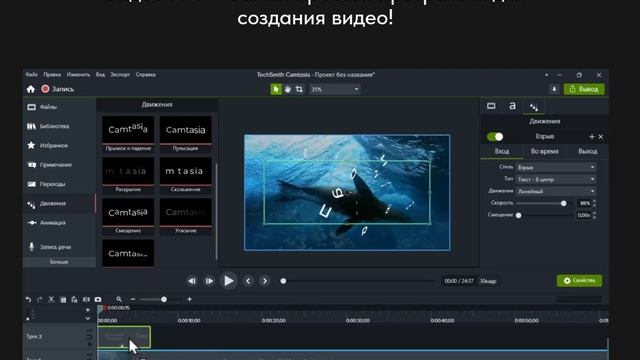Open the motion properties tab icon

click(x=534, y=107)
